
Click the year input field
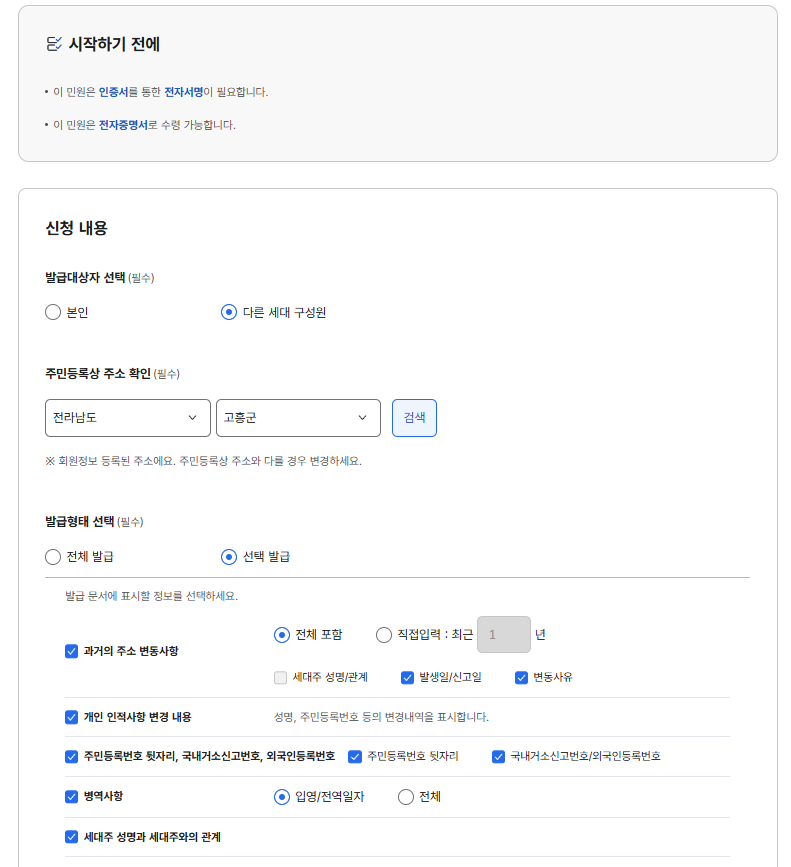tap(503, 635)
